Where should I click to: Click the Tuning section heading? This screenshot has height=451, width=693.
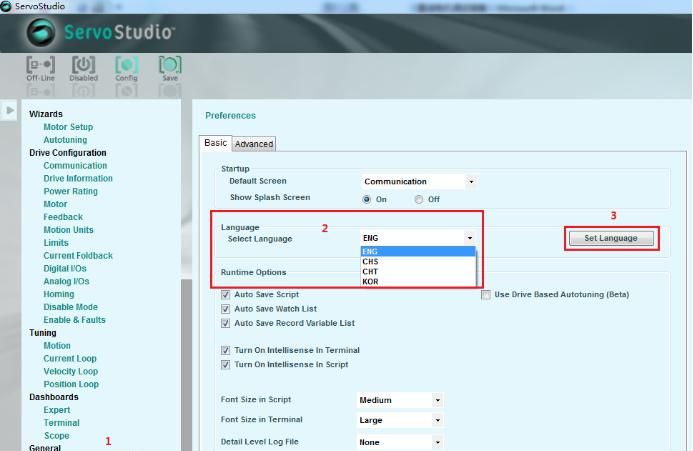pyautogui.click(x=42, y=333)
